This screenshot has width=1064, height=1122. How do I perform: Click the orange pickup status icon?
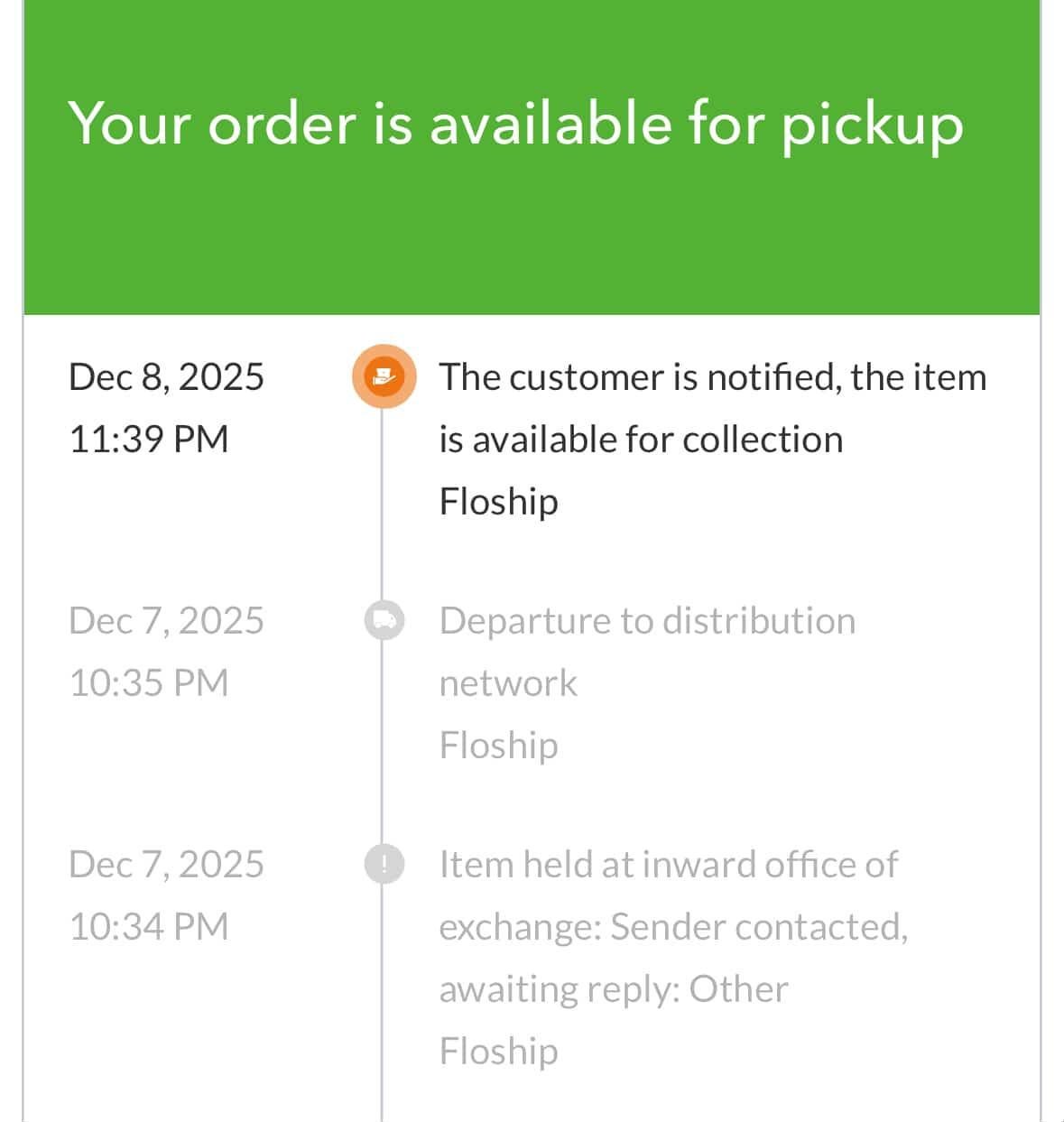384,376
